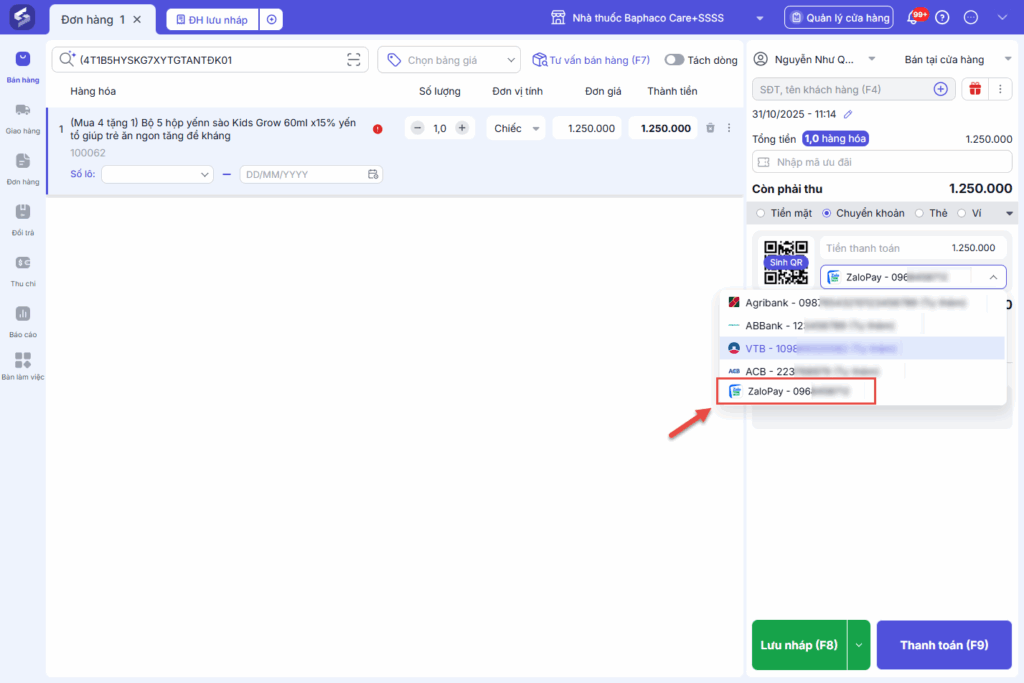Decrease quantity with the minus button
The height and width of the screenshot is (683, 1024).
[418, 128]
